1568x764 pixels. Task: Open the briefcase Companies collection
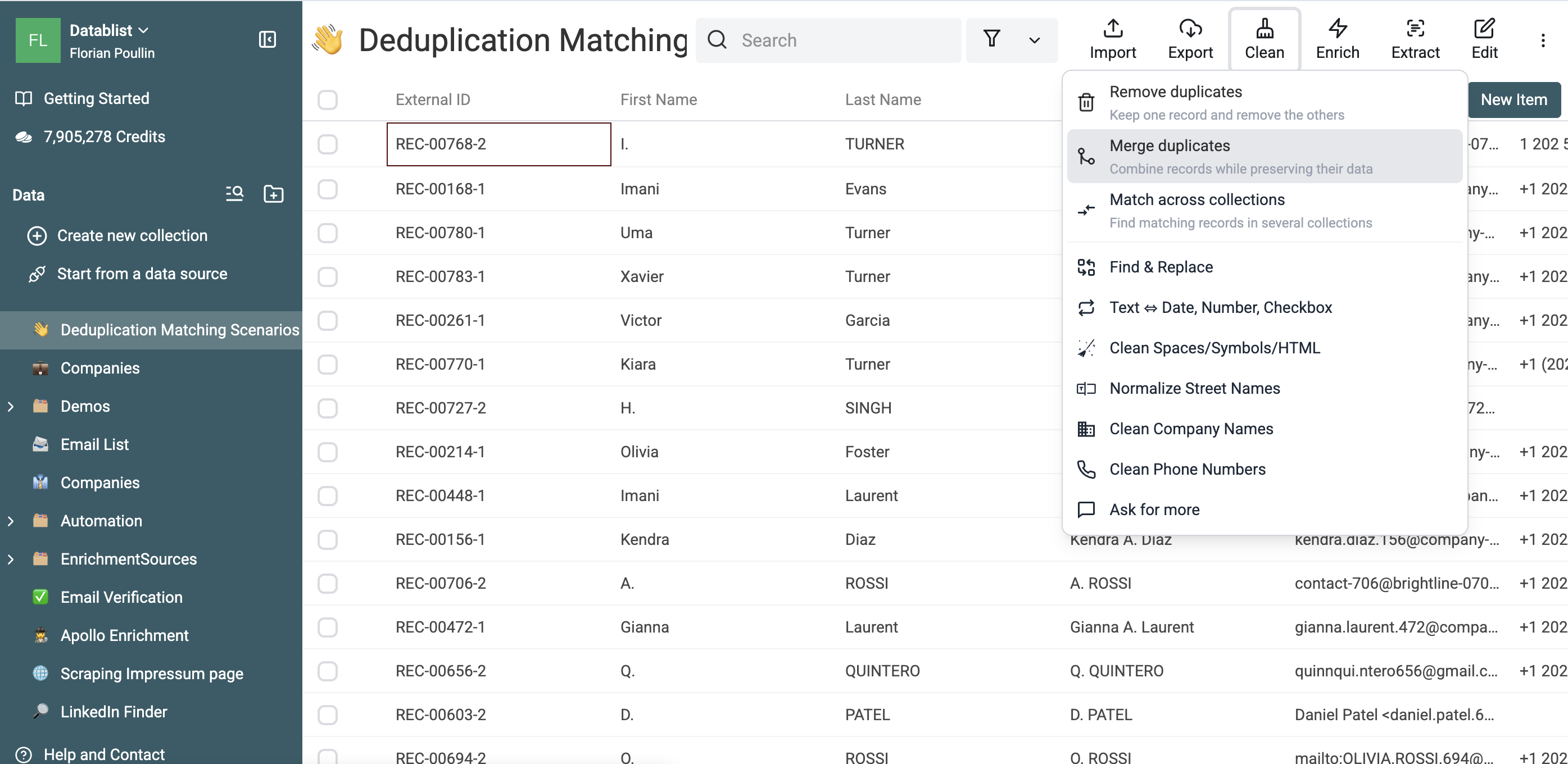(x=100, y=368)
